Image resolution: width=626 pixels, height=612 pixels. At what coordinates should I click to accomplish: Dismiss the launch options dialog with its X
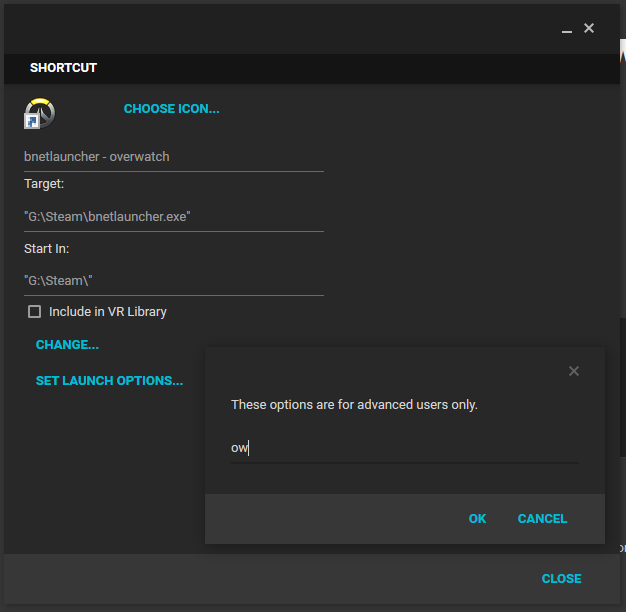tap(574, 371)
